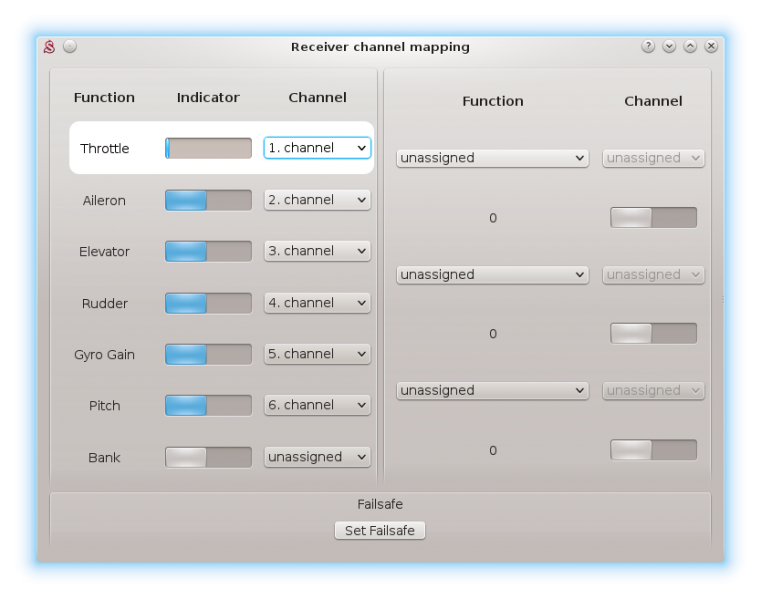Image resolution: width=761 pixels, height=599 pixels.
Task: Click the Indicator column header
Action: pyautogui.click(x=208, y=98)
